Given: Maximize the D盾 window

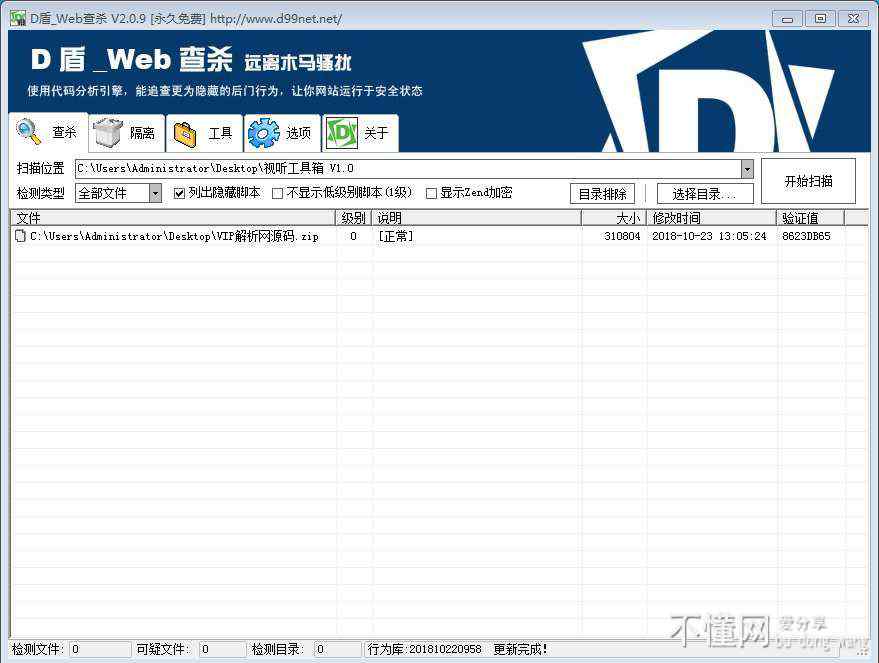Looking at the screenshot, I should point(820,18).
